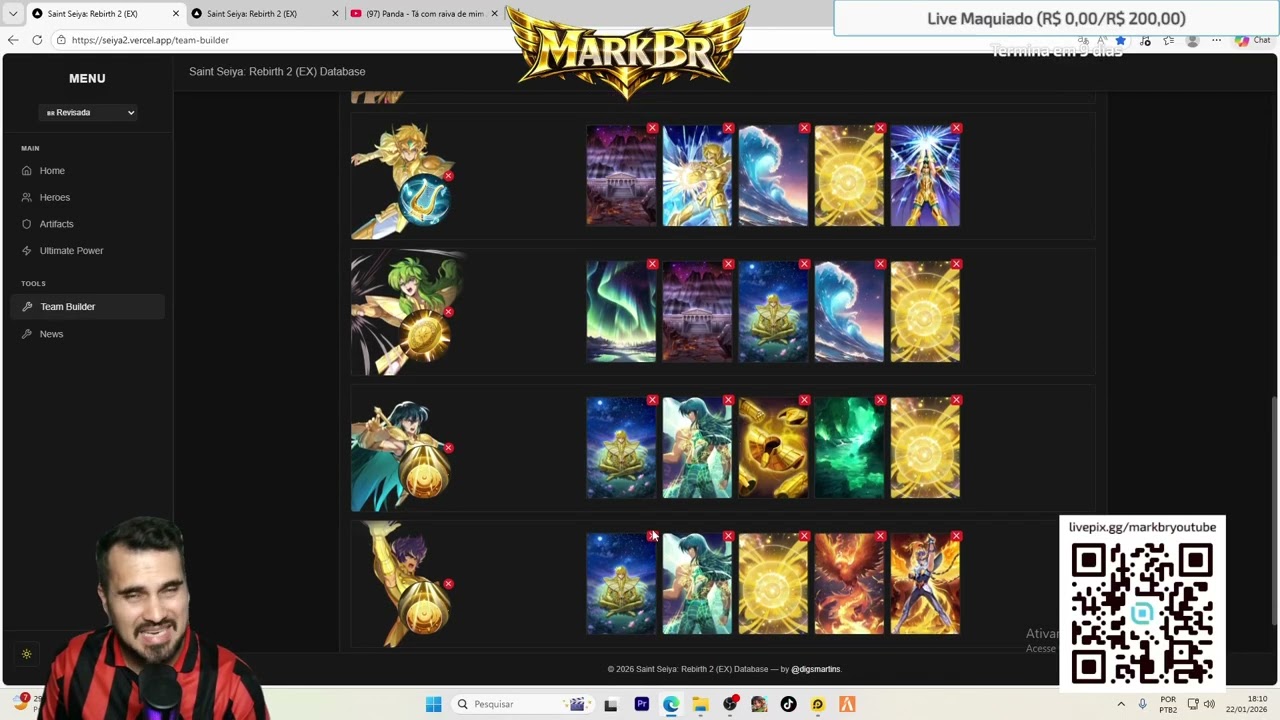
Task: Open the TikTok taskbar icon
Action: coord(788,704)
